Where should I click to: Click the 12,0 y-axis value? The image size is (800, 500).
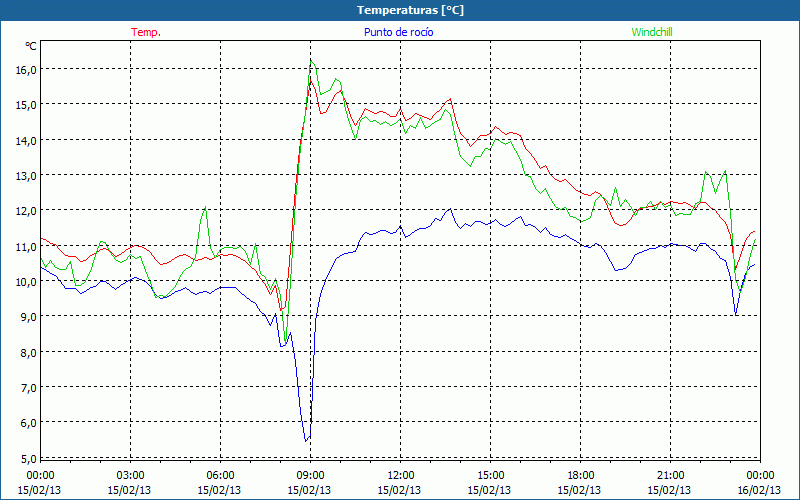coord(26,211)
